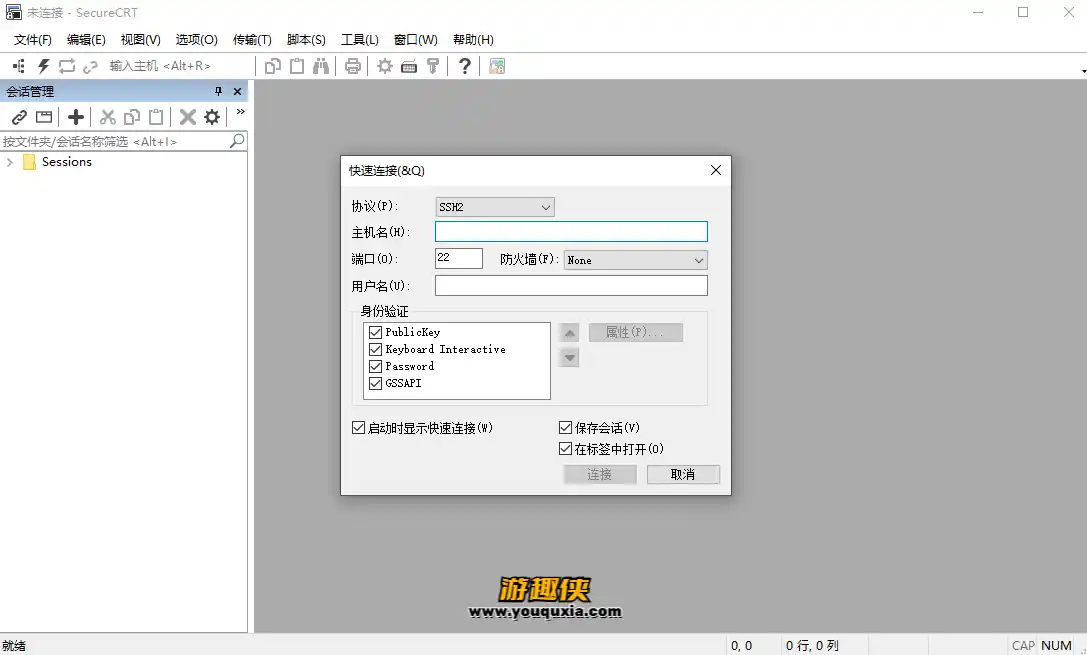The width and height of the screenshot is (1087, 655).
Task: Open Properties gear in session manager toolbar
Action: pyautogui.click(x=212, y=117)
